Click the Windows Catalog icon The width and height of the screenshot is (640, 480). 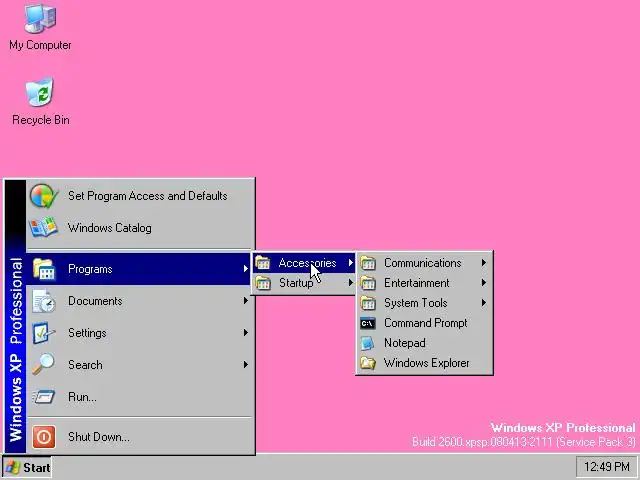[x=43, y=227]
